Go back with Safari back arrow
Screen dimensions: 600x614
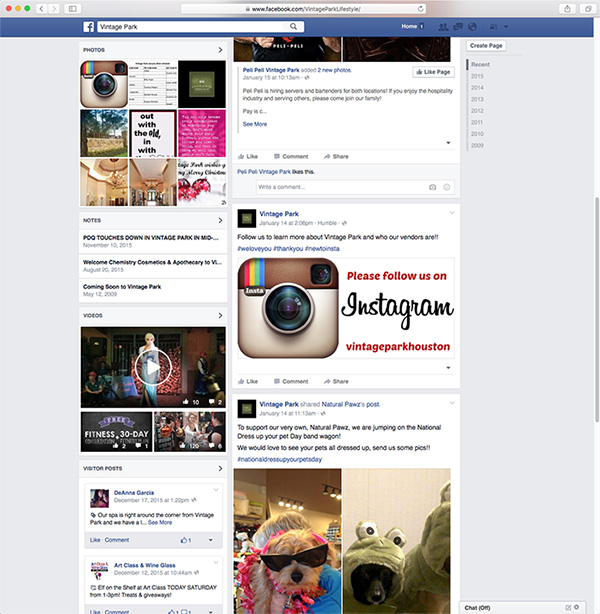42,9
